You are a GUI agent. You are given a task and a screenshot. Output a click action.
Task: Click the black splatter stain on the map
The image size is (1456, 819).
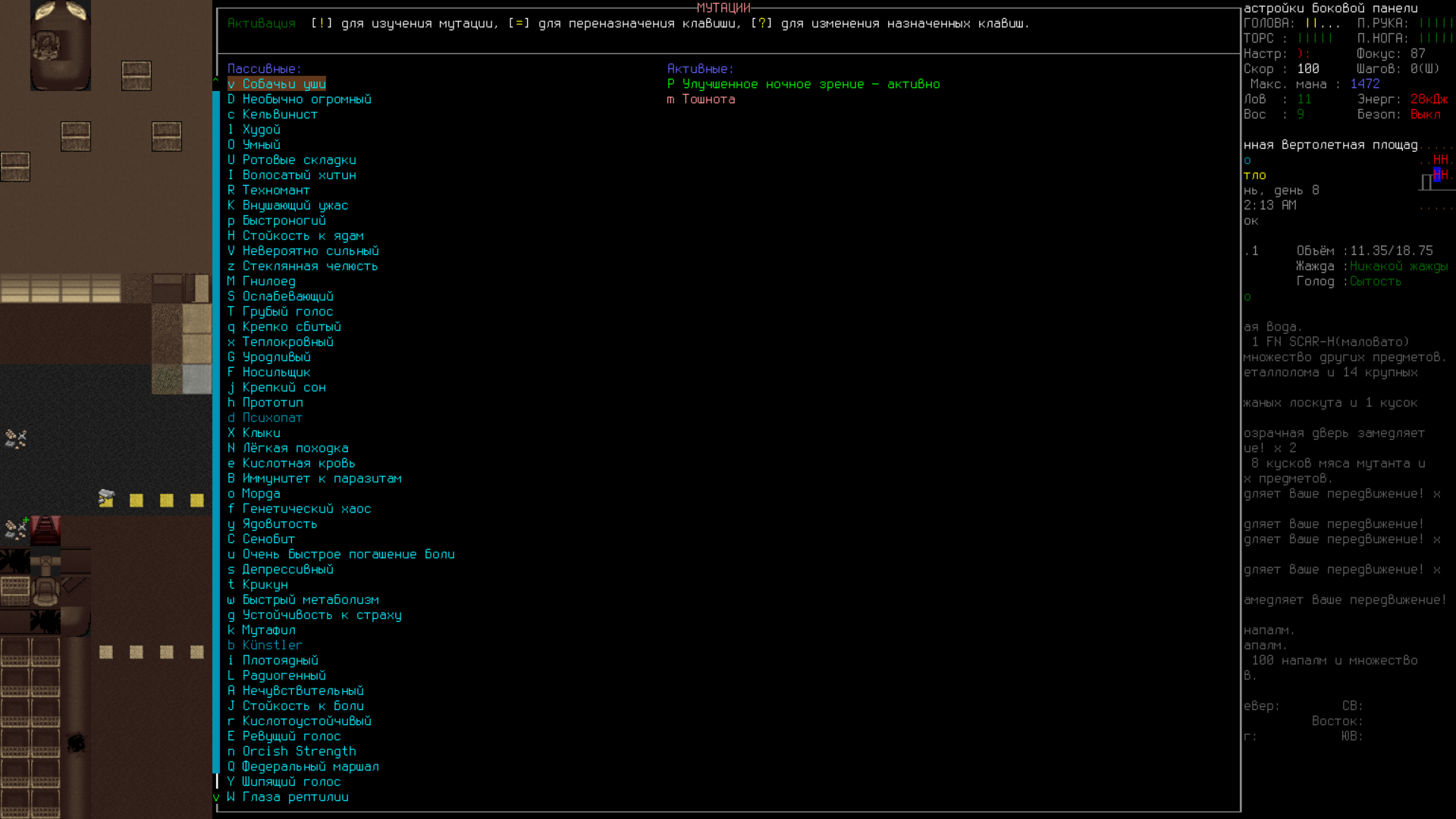[x=76, y=742]
